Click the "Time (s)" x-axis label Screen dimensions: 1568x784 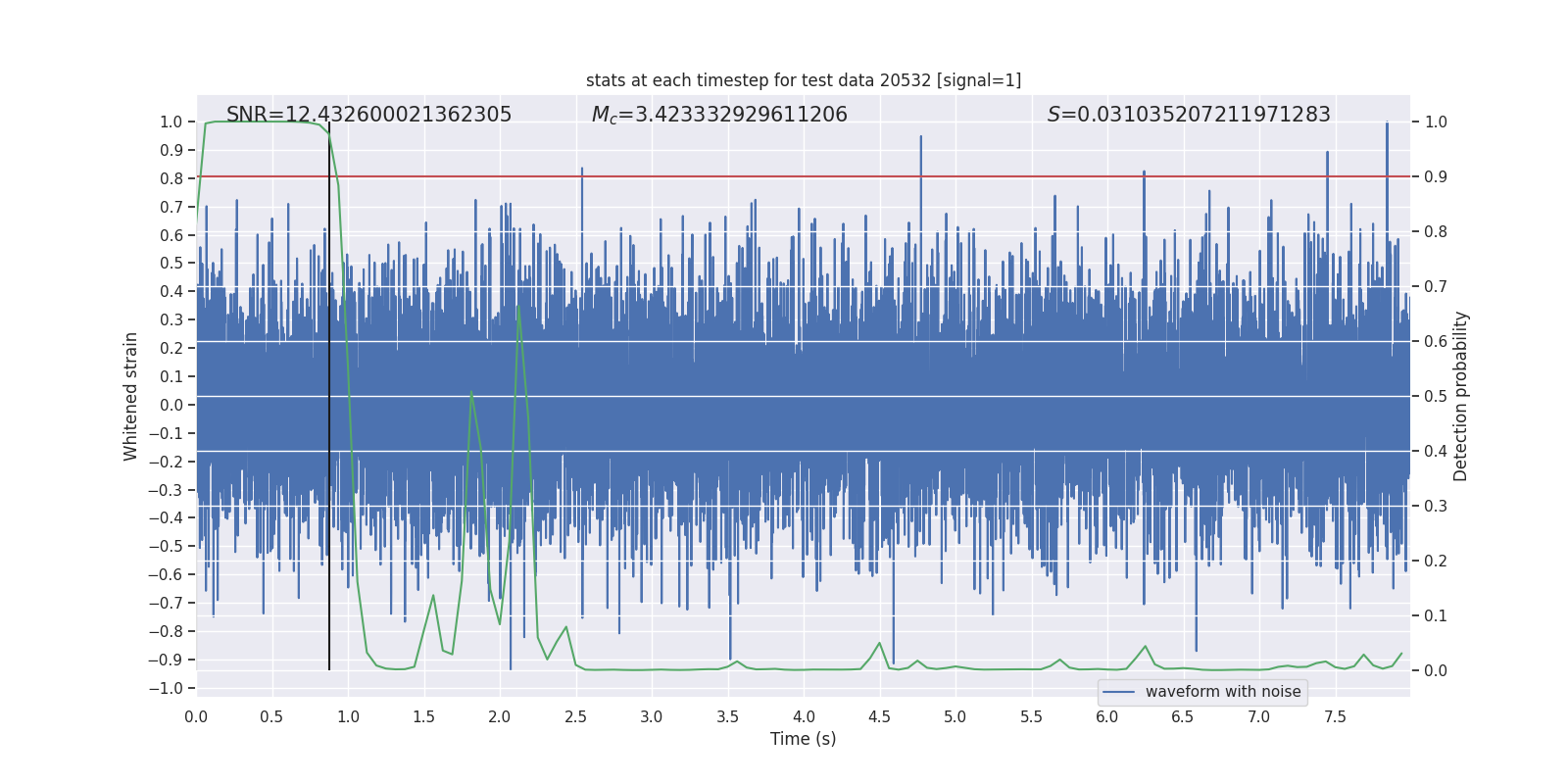pos(803,739)
